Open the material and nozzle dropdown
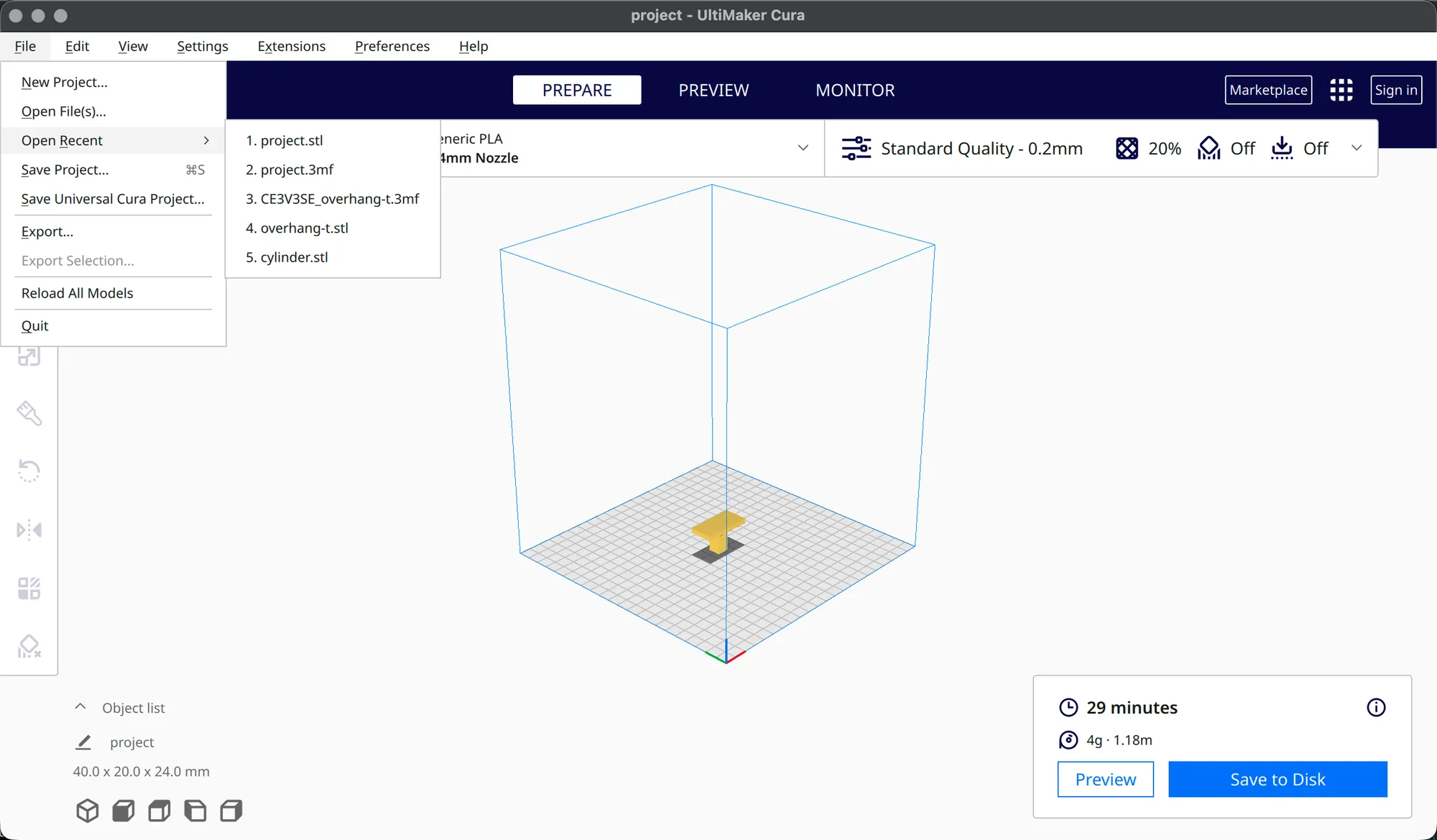 (803, 148)
